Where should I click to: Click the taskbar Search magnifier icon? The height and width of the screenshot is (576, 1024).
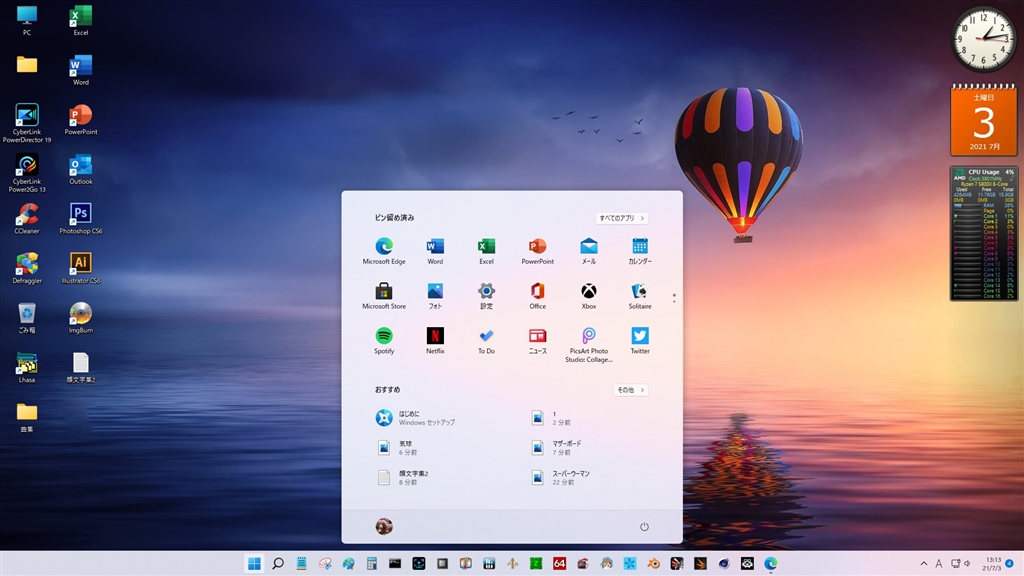point(278,564)
